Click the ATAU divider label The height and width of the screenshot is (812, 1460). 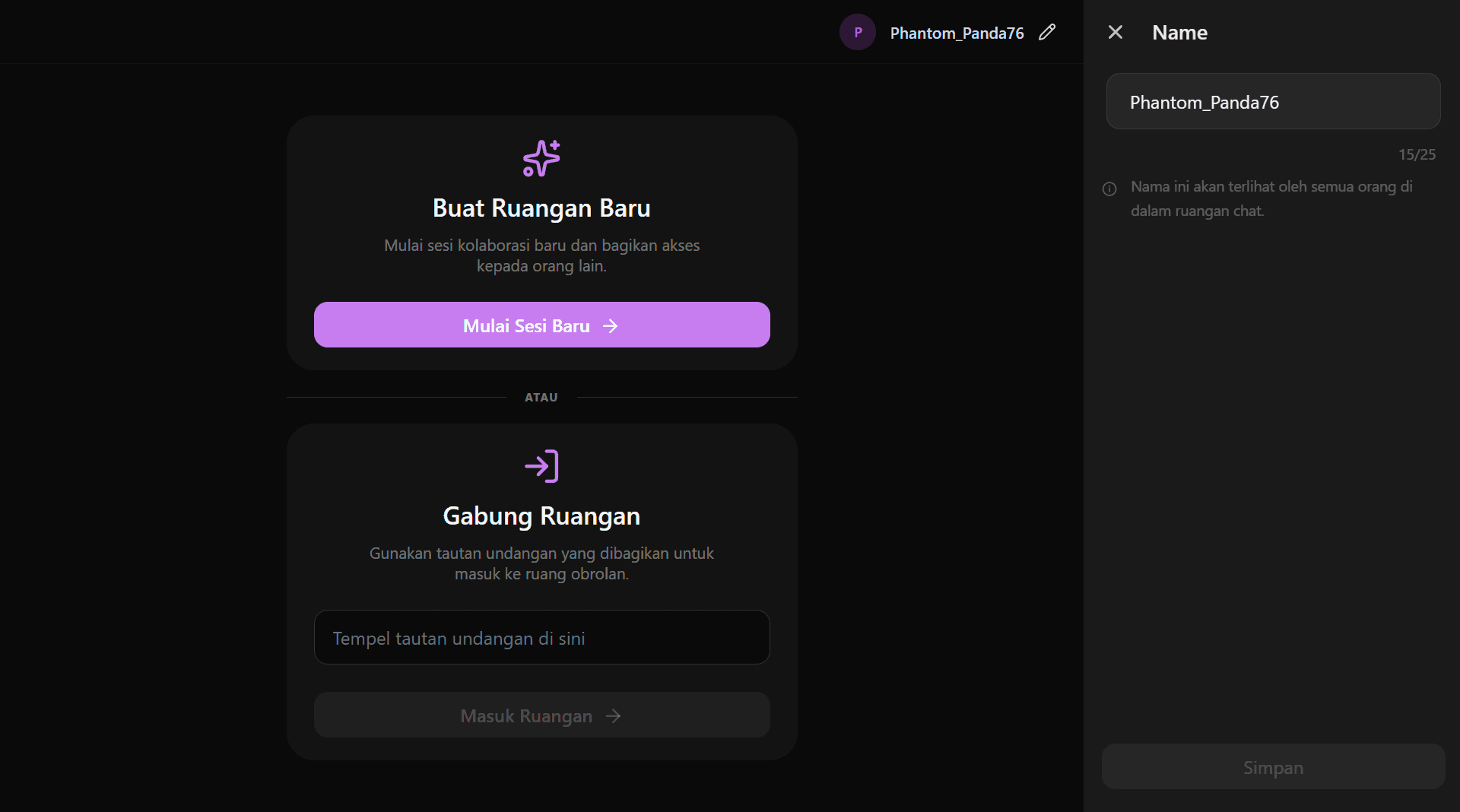[x=541, y=397]
